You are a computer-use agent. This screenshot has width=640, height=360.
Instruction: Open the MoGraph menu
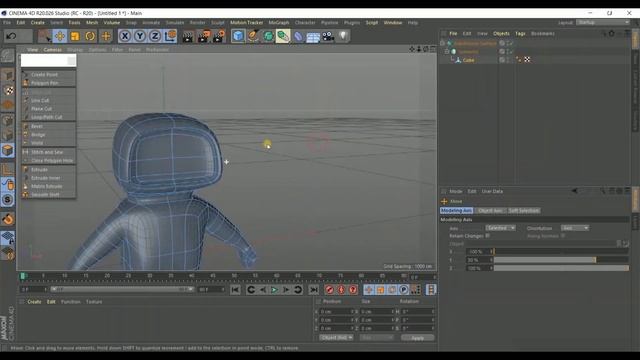279,22
